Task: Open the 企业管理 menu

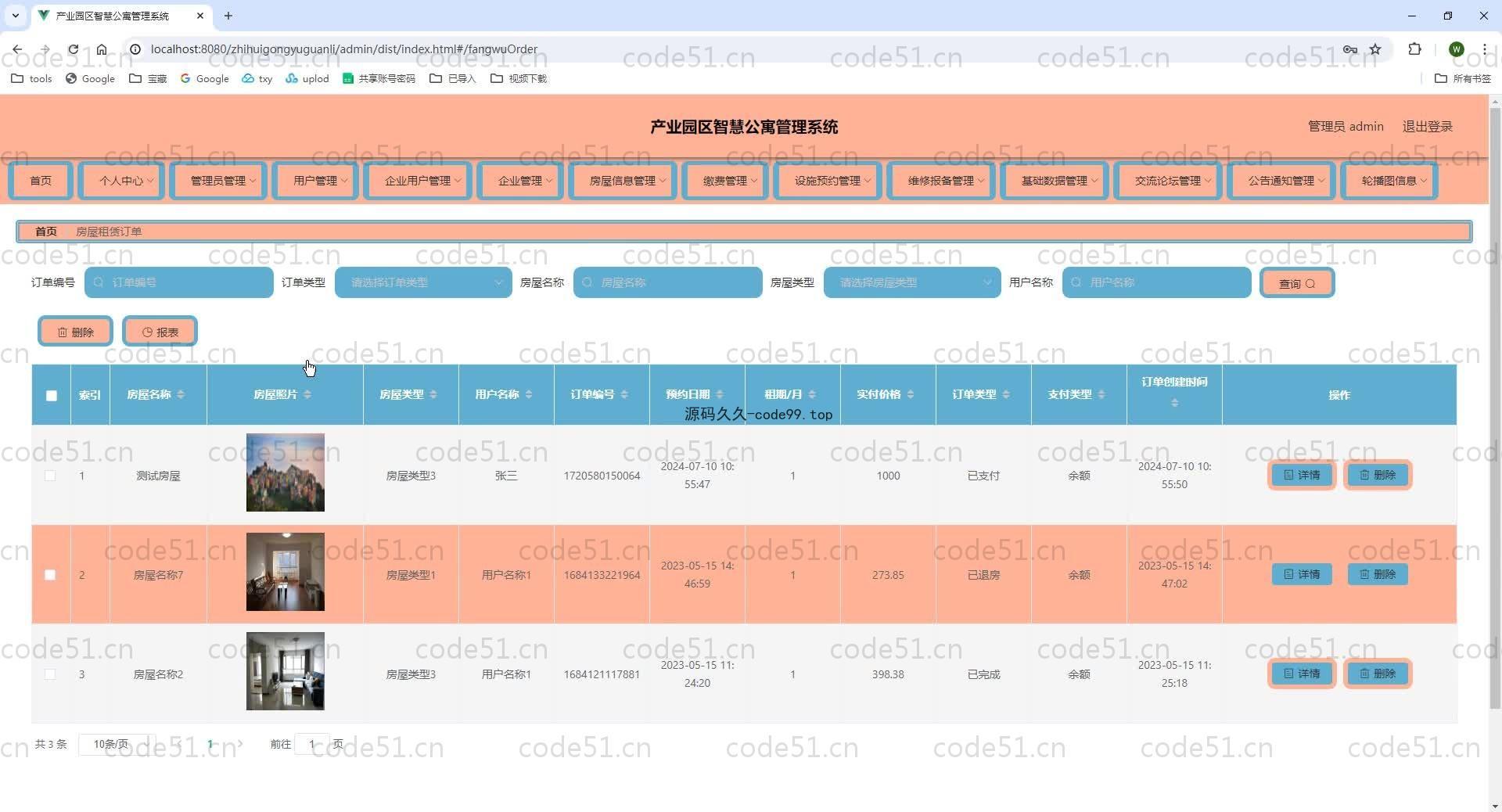Action: 520,181
